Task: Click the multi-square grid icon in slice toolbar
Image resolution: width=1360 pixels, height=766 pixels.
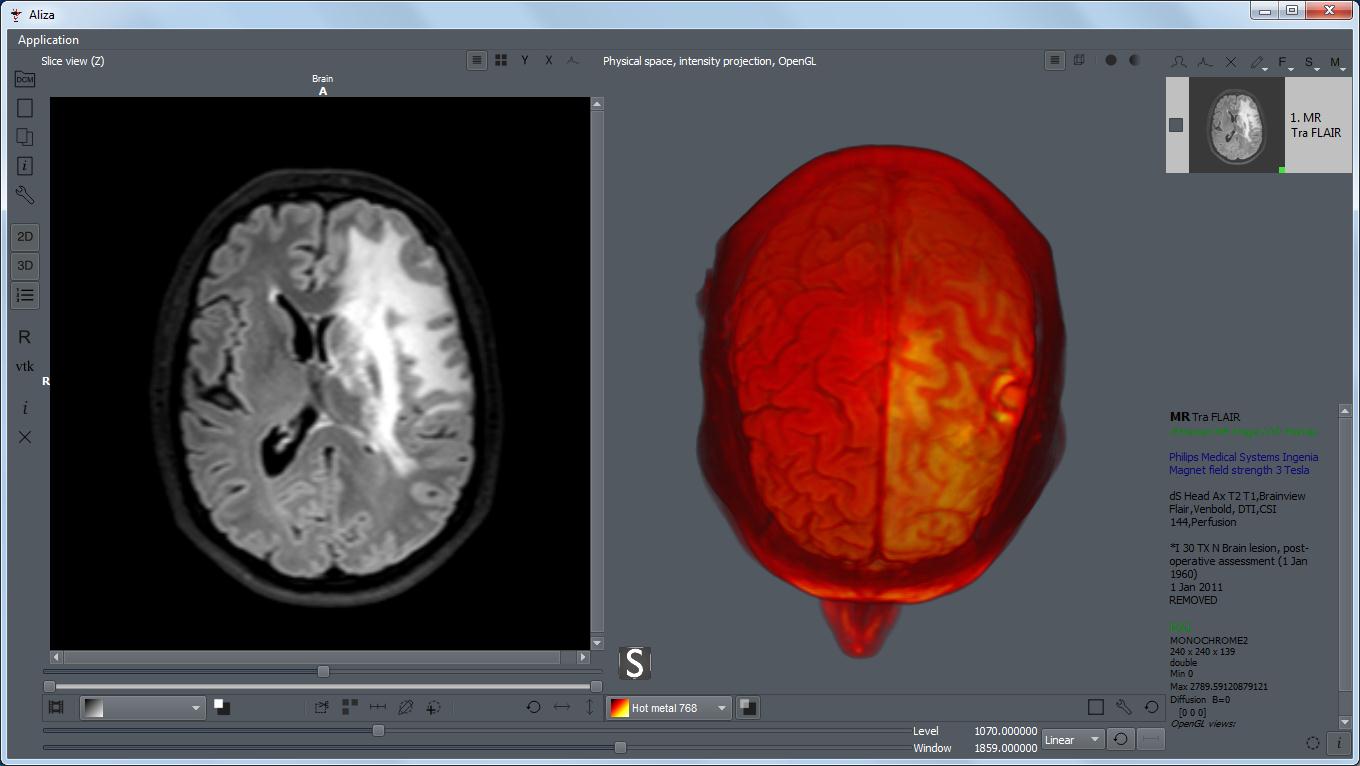Action: pos(349,707)
